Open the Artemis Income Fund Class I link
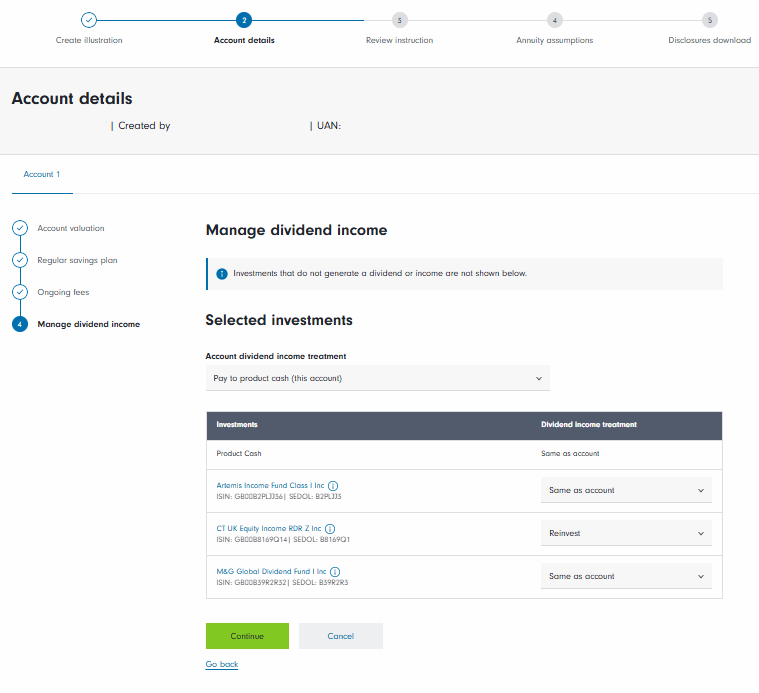Viewport: 759px width, 693px height. (270, 485)
